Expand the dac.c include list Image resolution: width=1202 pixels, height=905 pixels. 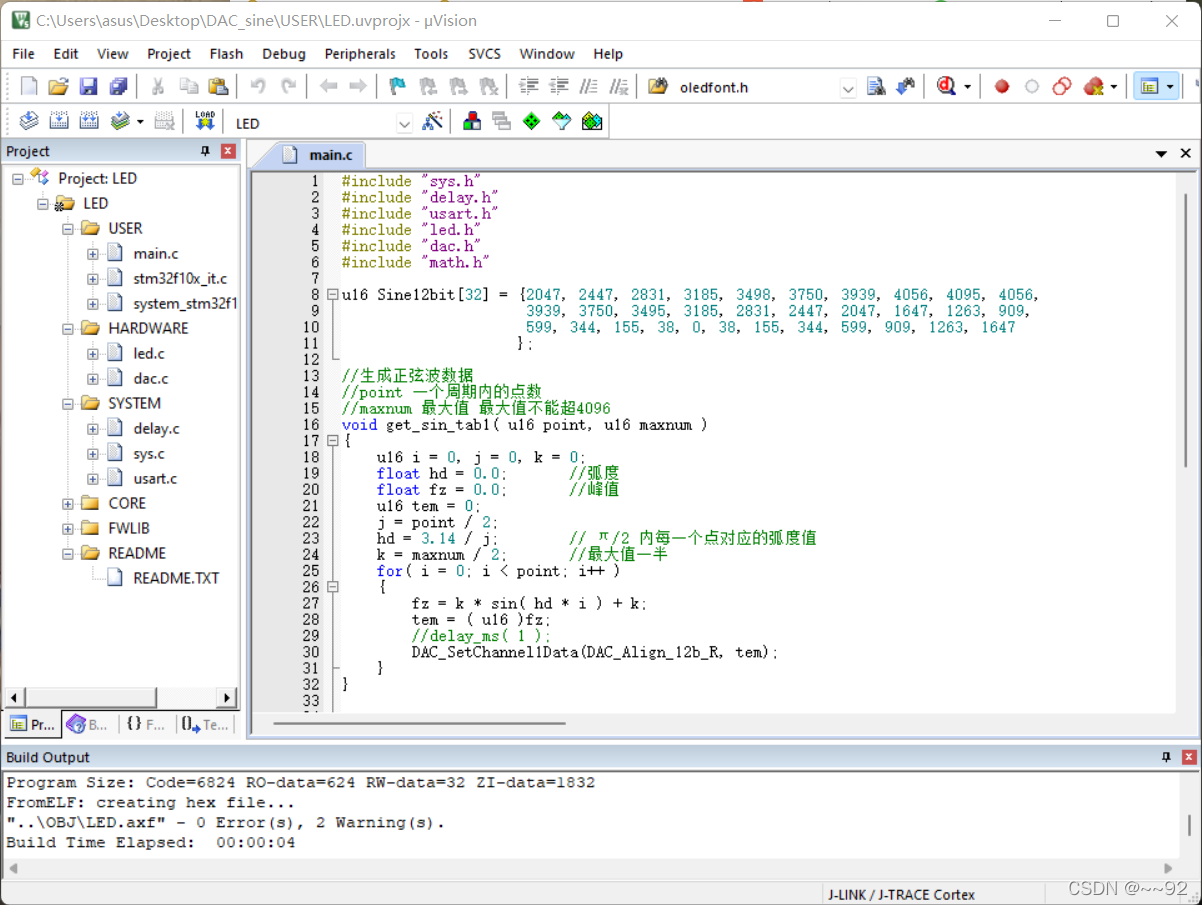[93, 378]
